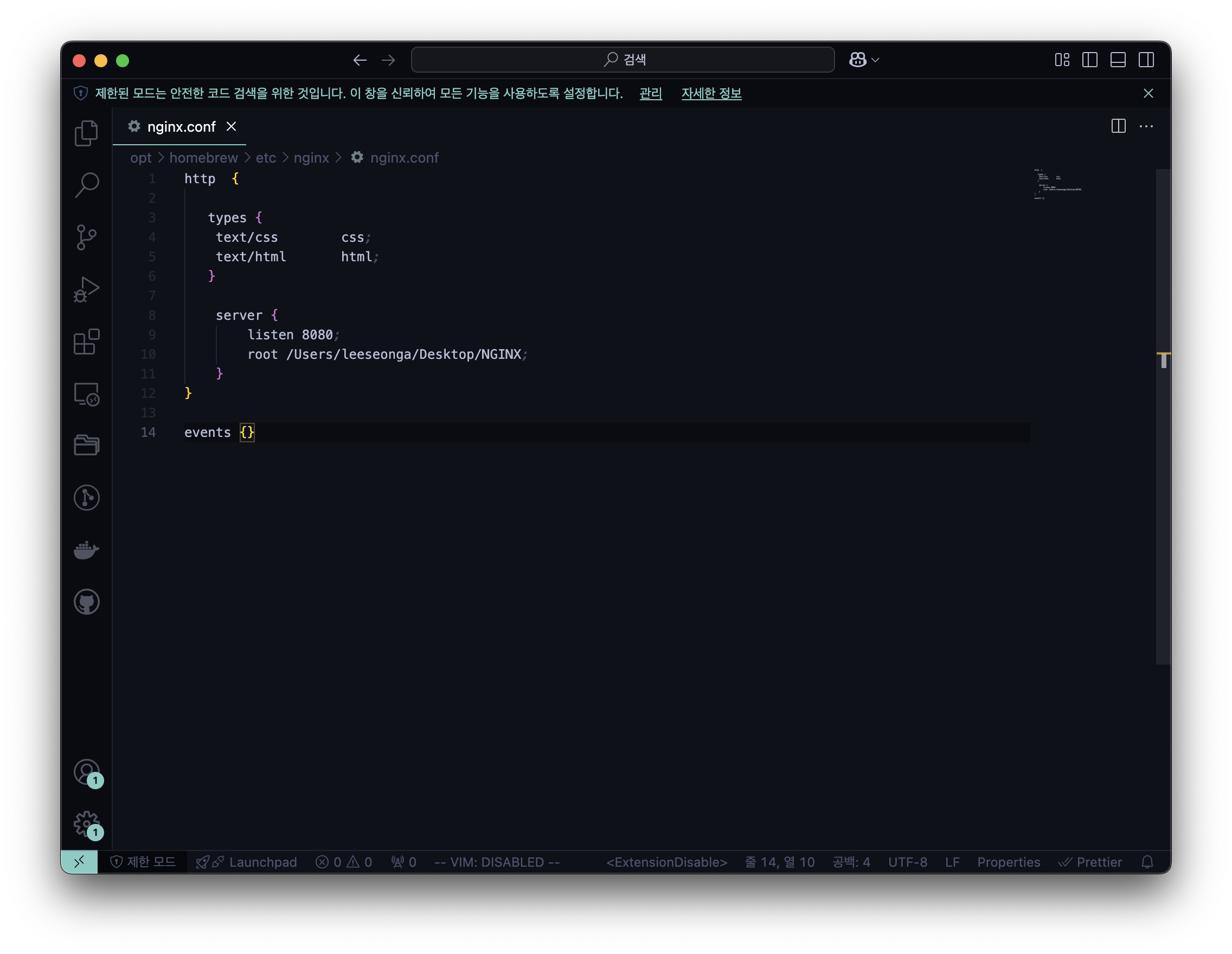This screenshot has width=1232, height=954.
Task: Open Properties language mode selector
Action: point(1008,861)
